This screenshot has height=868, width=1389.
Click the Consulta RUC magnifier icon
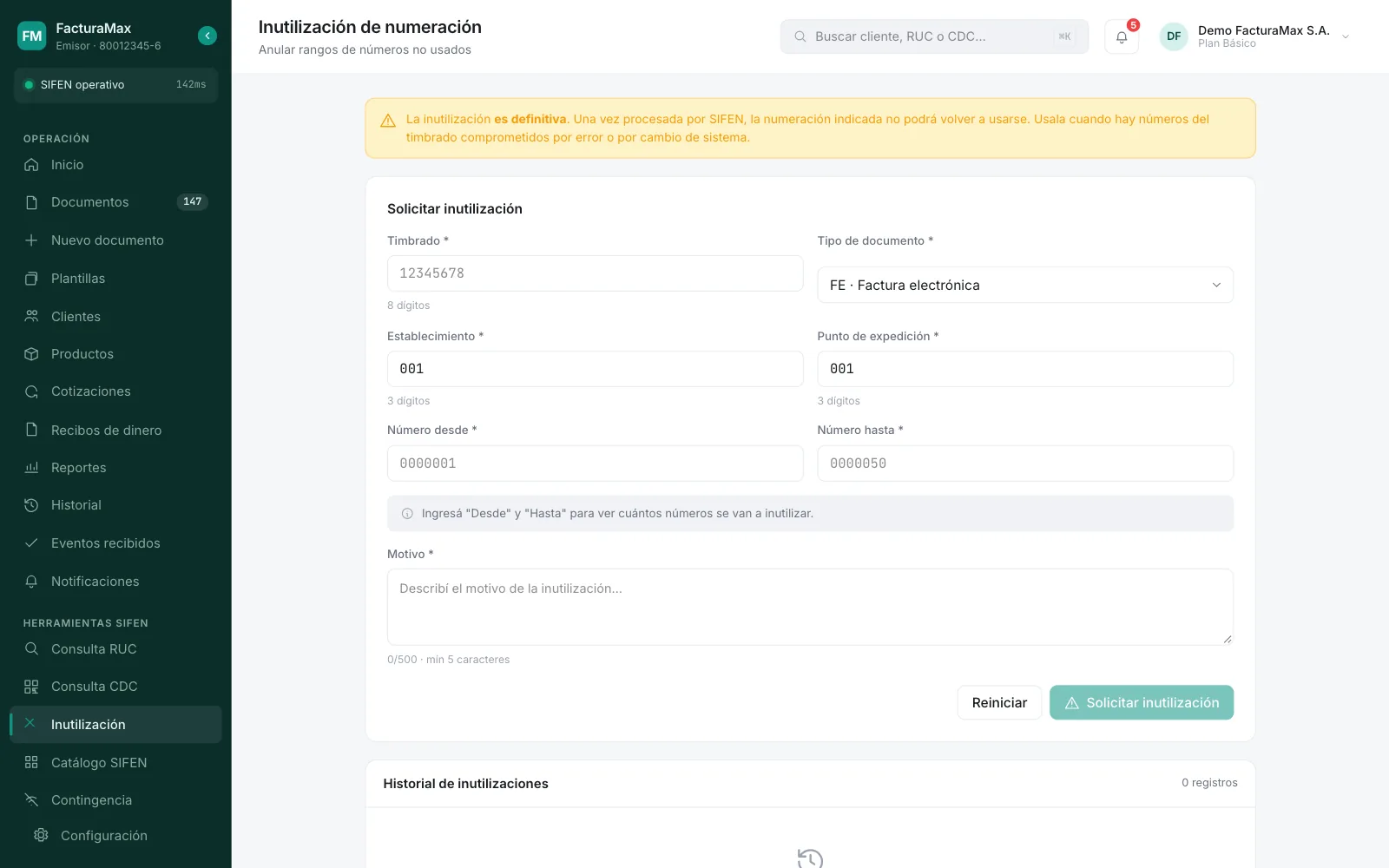point(31,649)
